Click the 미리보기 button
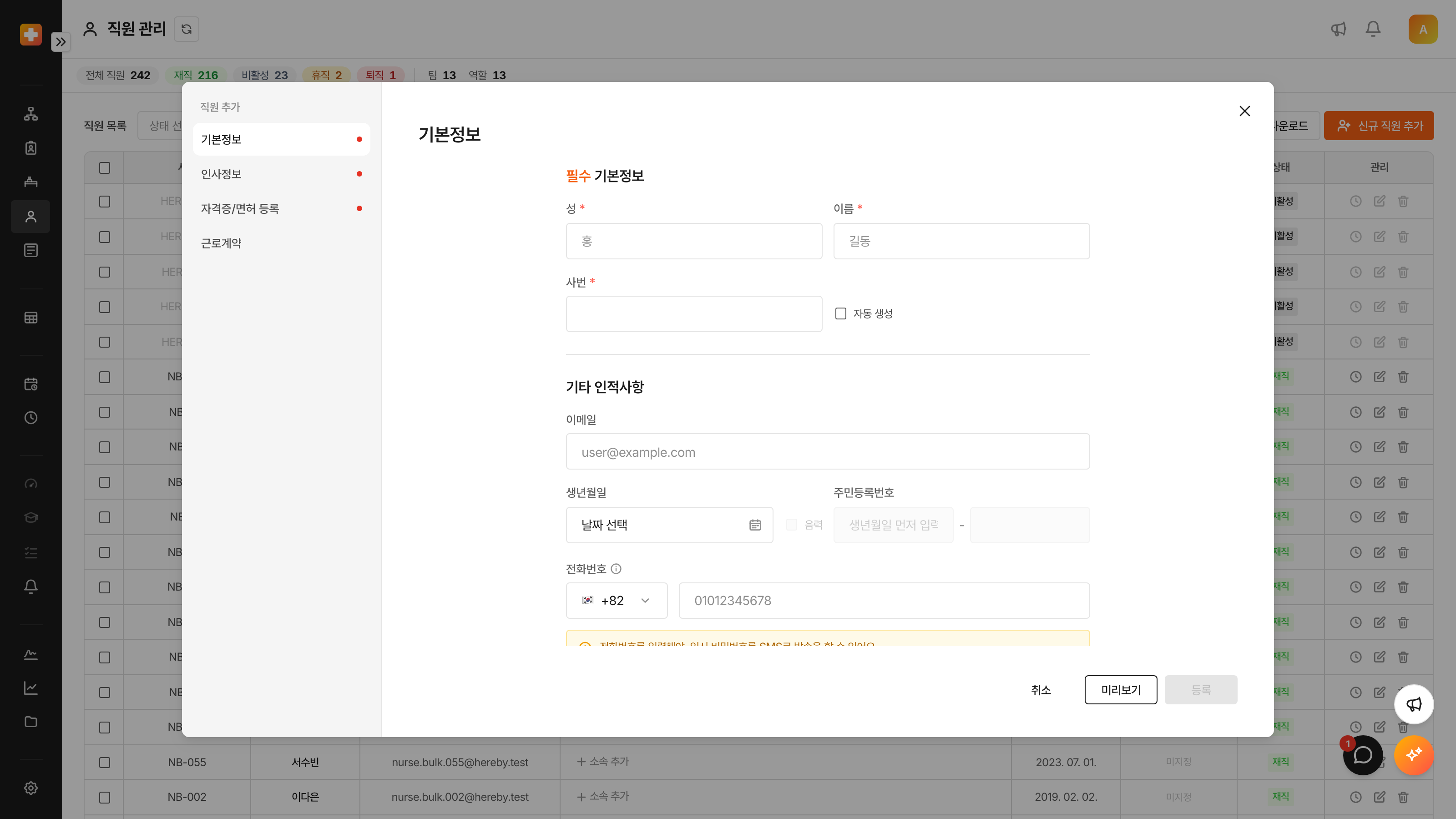 coord(1121,690)
